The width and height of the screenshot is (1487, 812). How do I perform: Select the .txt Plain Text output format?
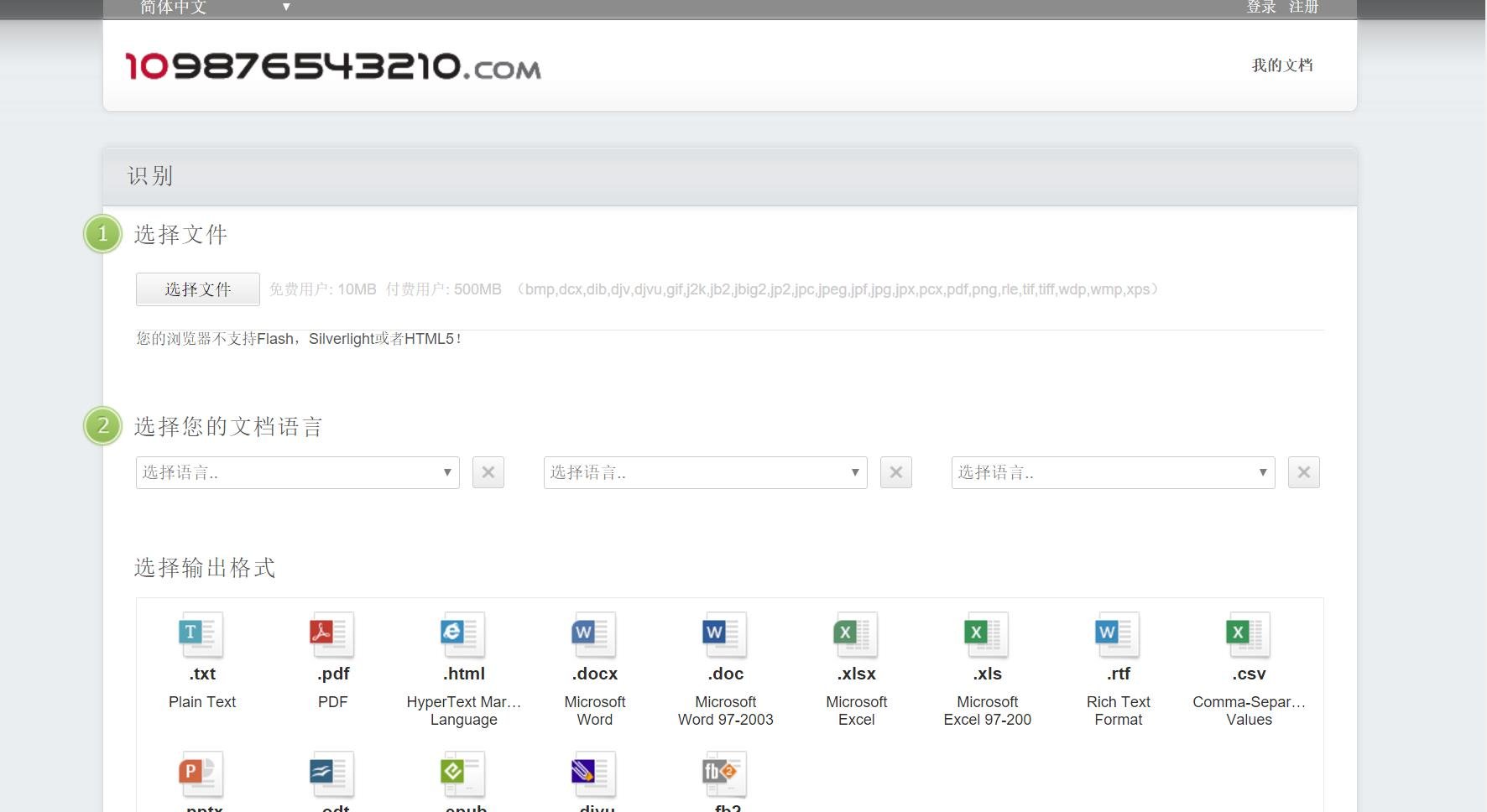coord(201,635)
